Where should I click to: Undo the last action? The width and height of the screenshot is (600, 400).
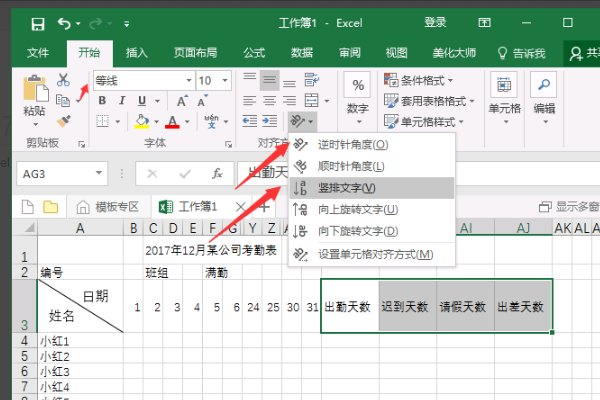tap(64, 24)
